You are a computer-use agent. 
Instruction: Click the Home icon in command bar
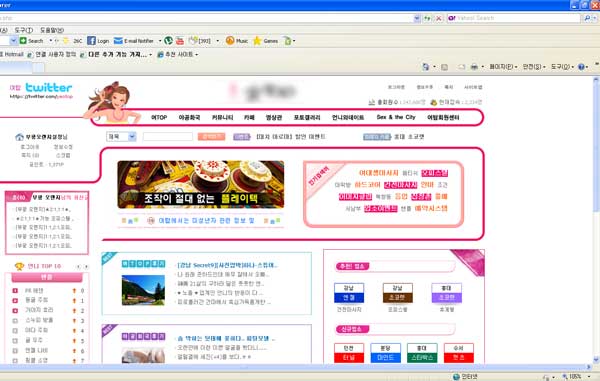point(426,67)
